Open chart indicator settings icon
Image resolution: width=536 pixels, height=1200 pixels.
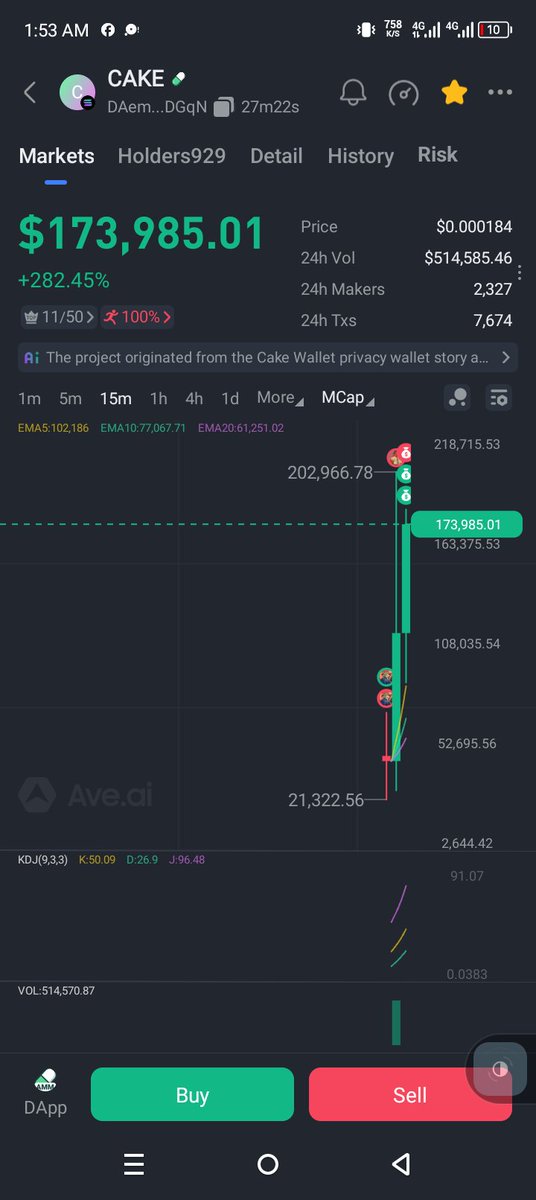coord(498,398)
